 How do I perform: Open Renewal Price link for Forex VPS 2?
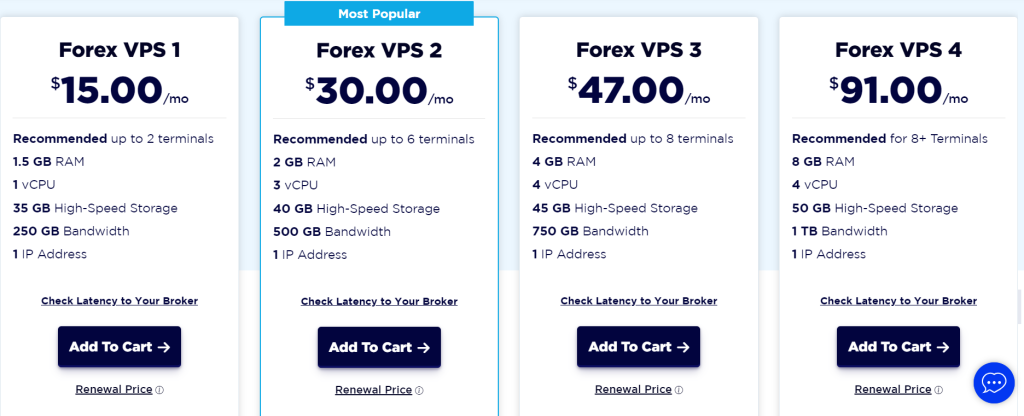pos(373,391)
